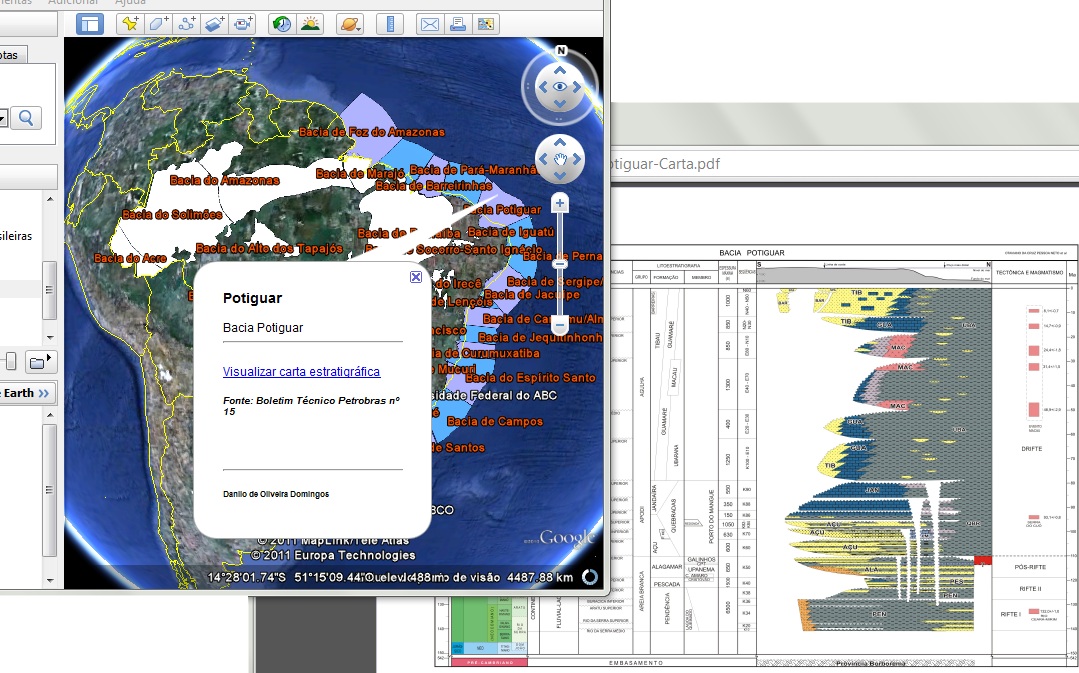This screenshot has width=1079, height=673.
Task: Move the map right with the hand joystick arrow
Action: pos(577,159)
